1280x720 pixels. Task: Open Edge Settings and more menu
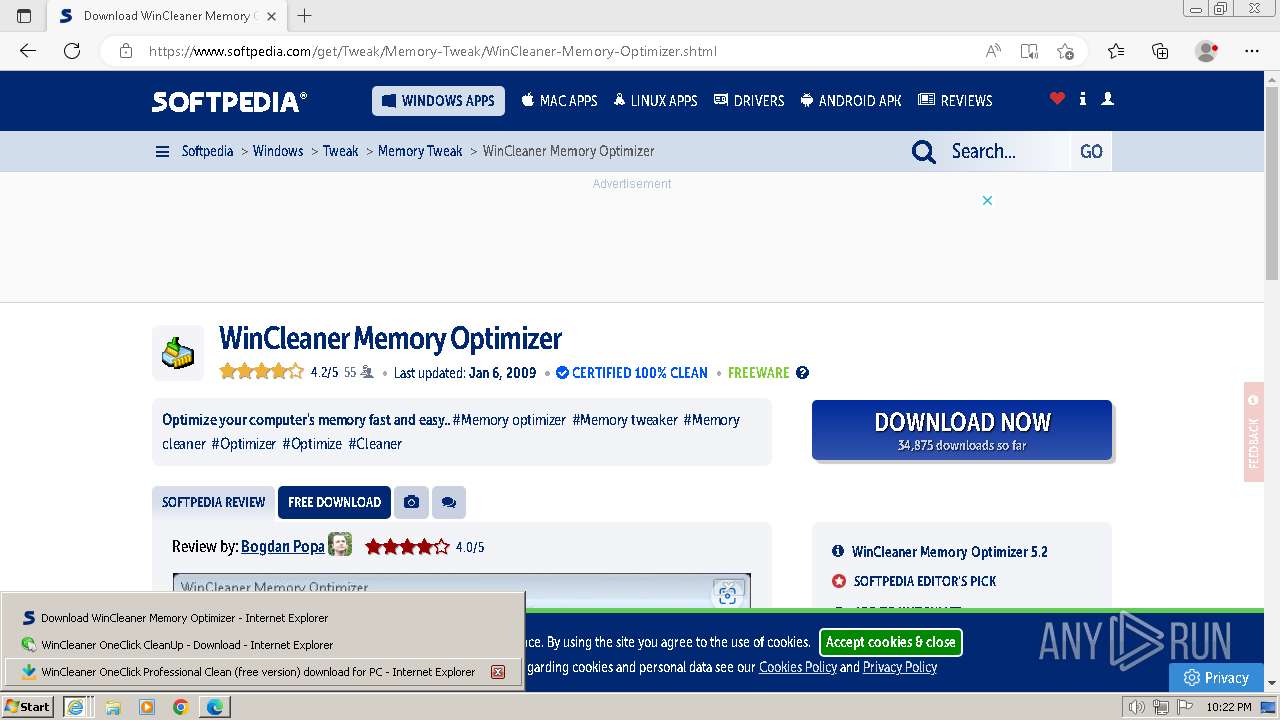[1252, 51]
